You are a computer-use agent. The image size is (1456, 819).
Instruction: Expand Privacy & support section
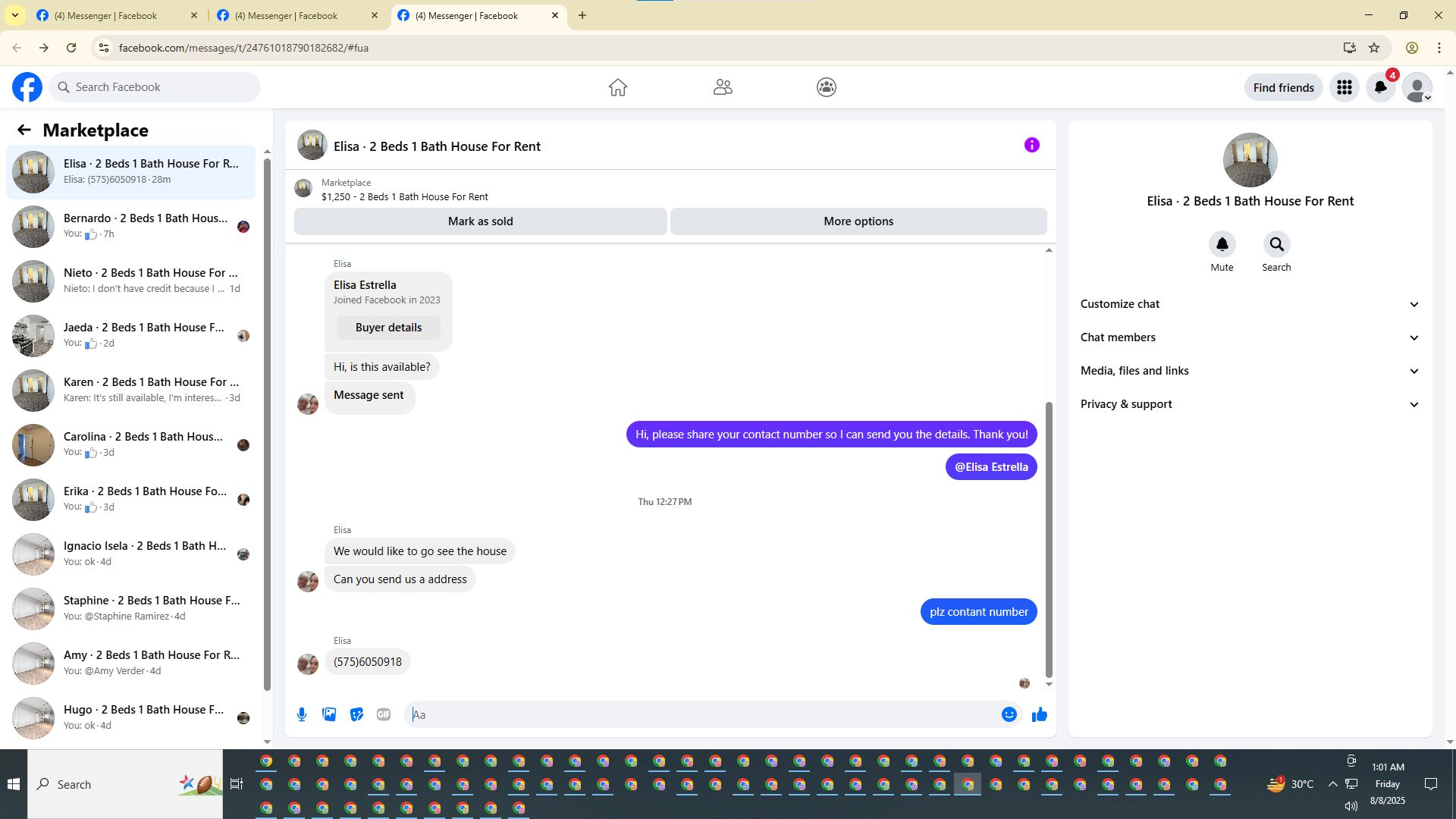[1249, 404]
